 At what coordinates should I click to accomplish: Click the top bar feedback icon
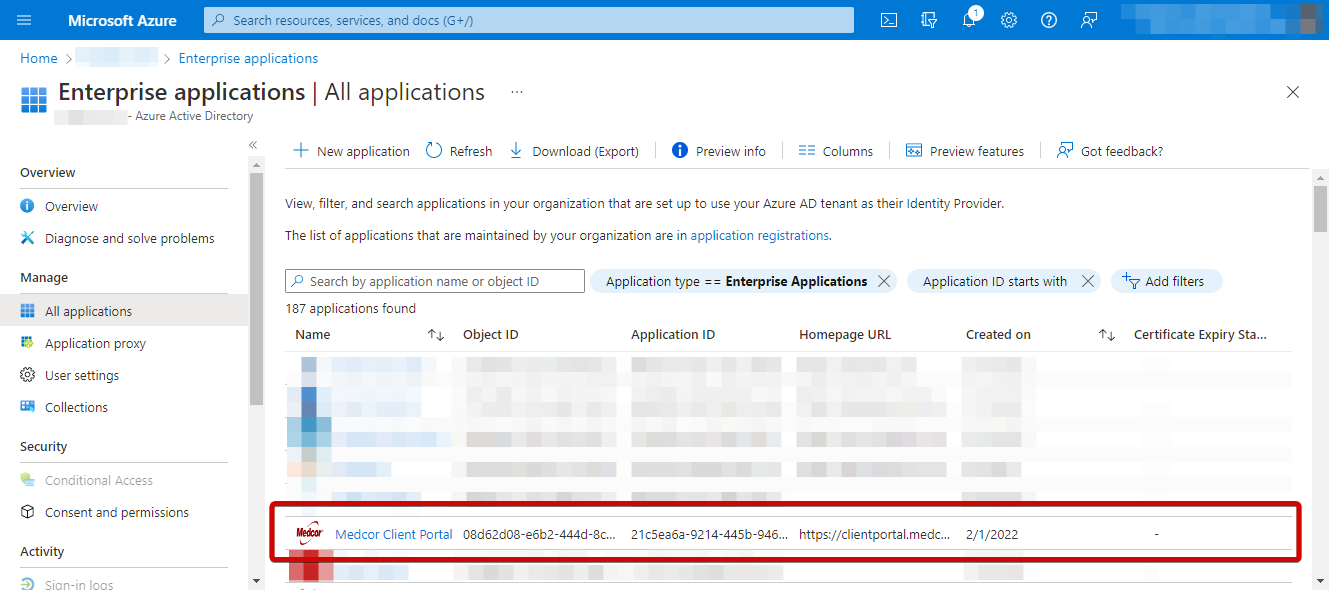[1089, 20]
